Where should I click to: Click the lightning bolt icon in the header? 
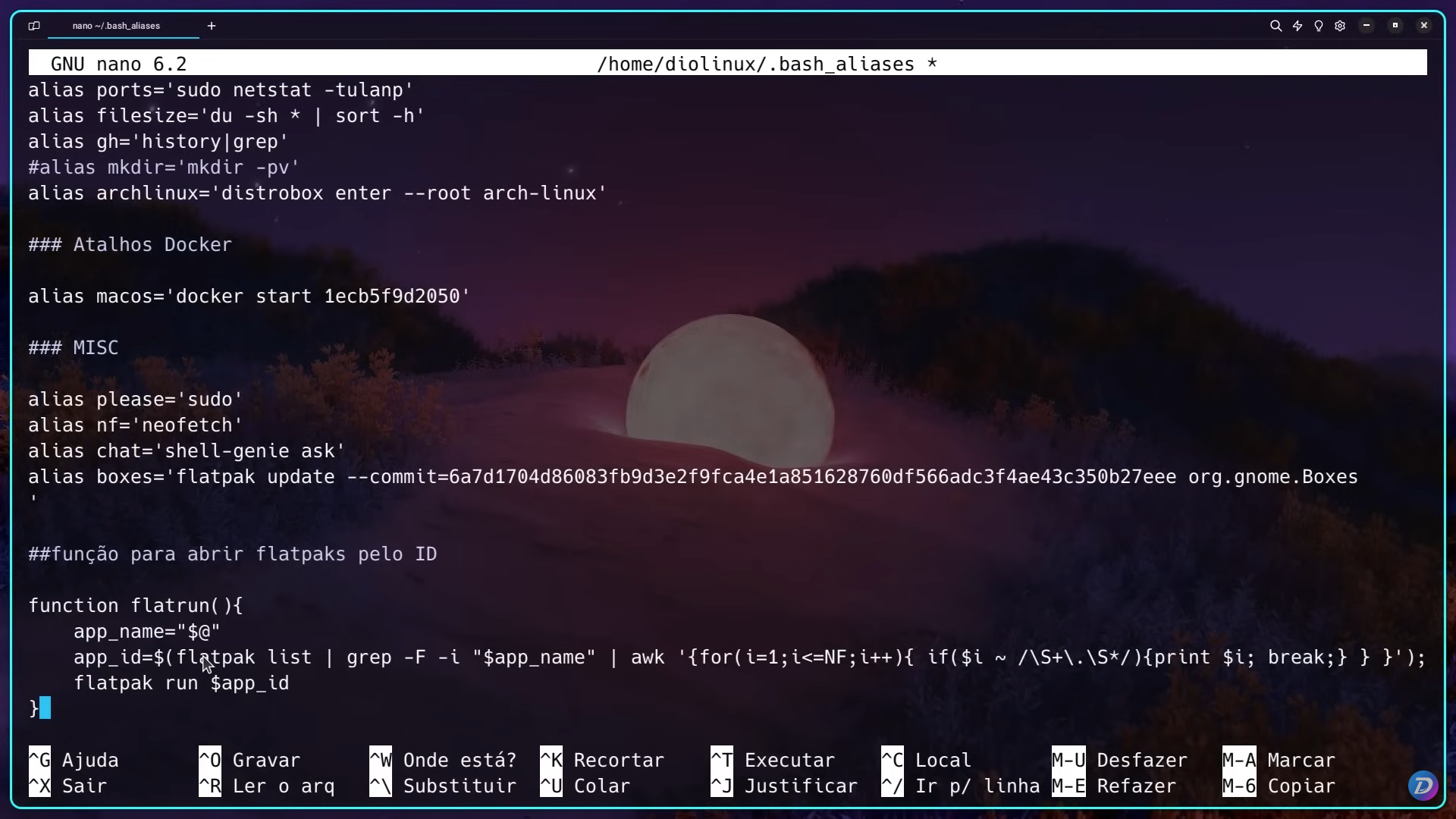coord(1298,25)
